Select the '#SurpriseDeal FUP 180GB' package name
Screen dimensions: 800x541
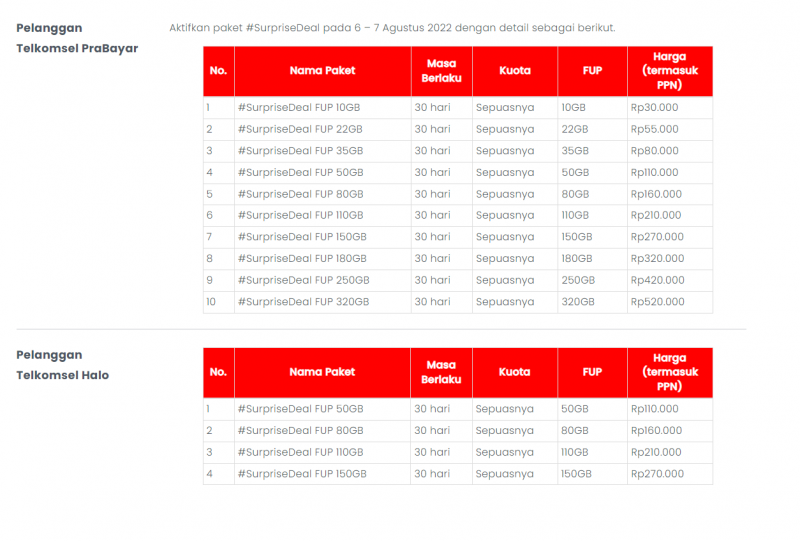click(302, 259)
